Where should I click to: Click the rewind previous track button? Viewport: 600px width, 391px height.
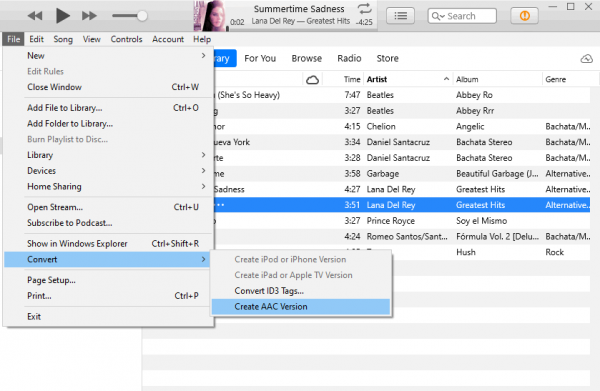(x=35, y=16)
